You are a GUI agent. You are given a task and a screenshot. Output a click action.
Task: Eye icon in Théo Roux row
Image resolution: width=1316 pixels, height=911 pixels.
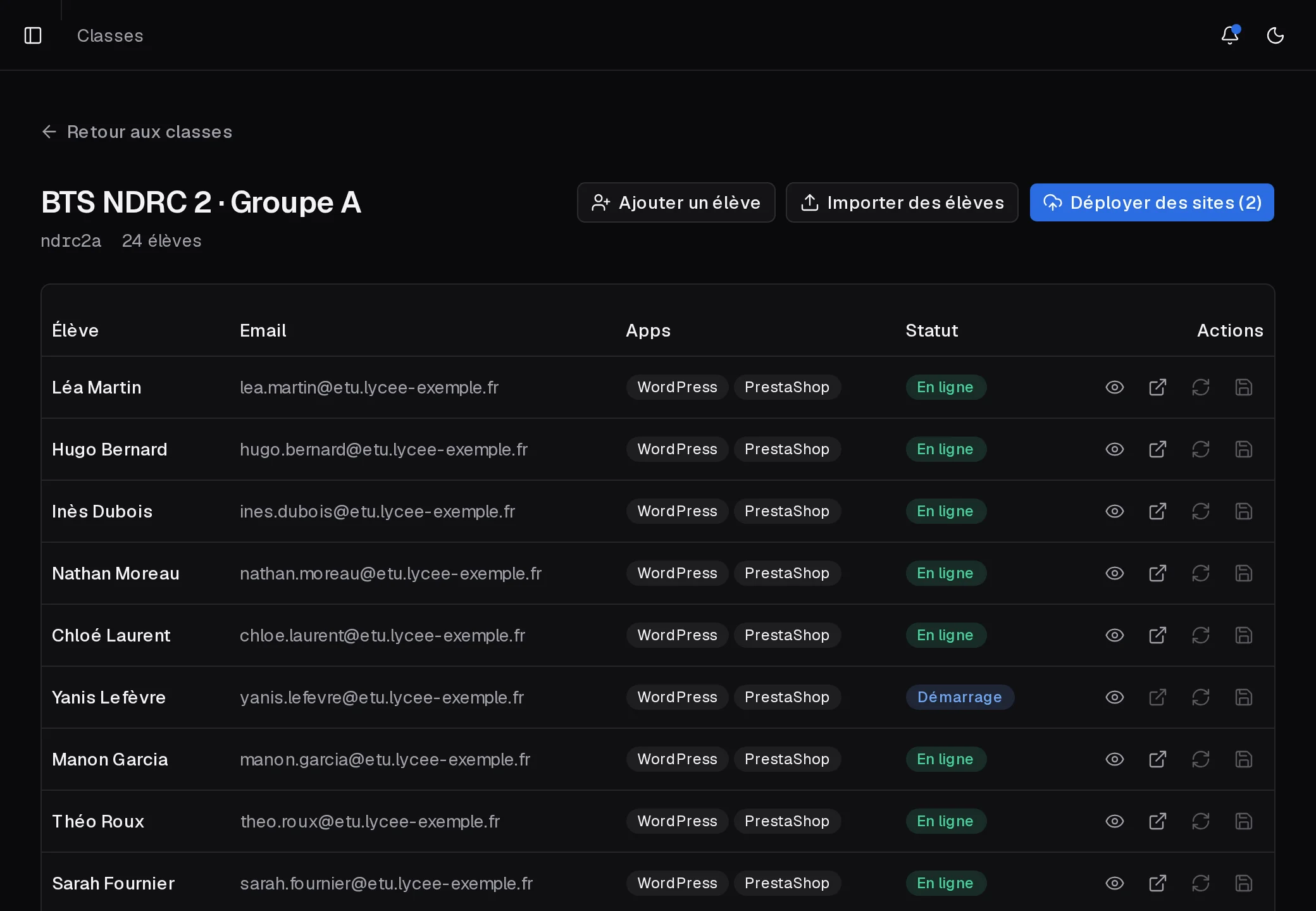[1115, 821]
